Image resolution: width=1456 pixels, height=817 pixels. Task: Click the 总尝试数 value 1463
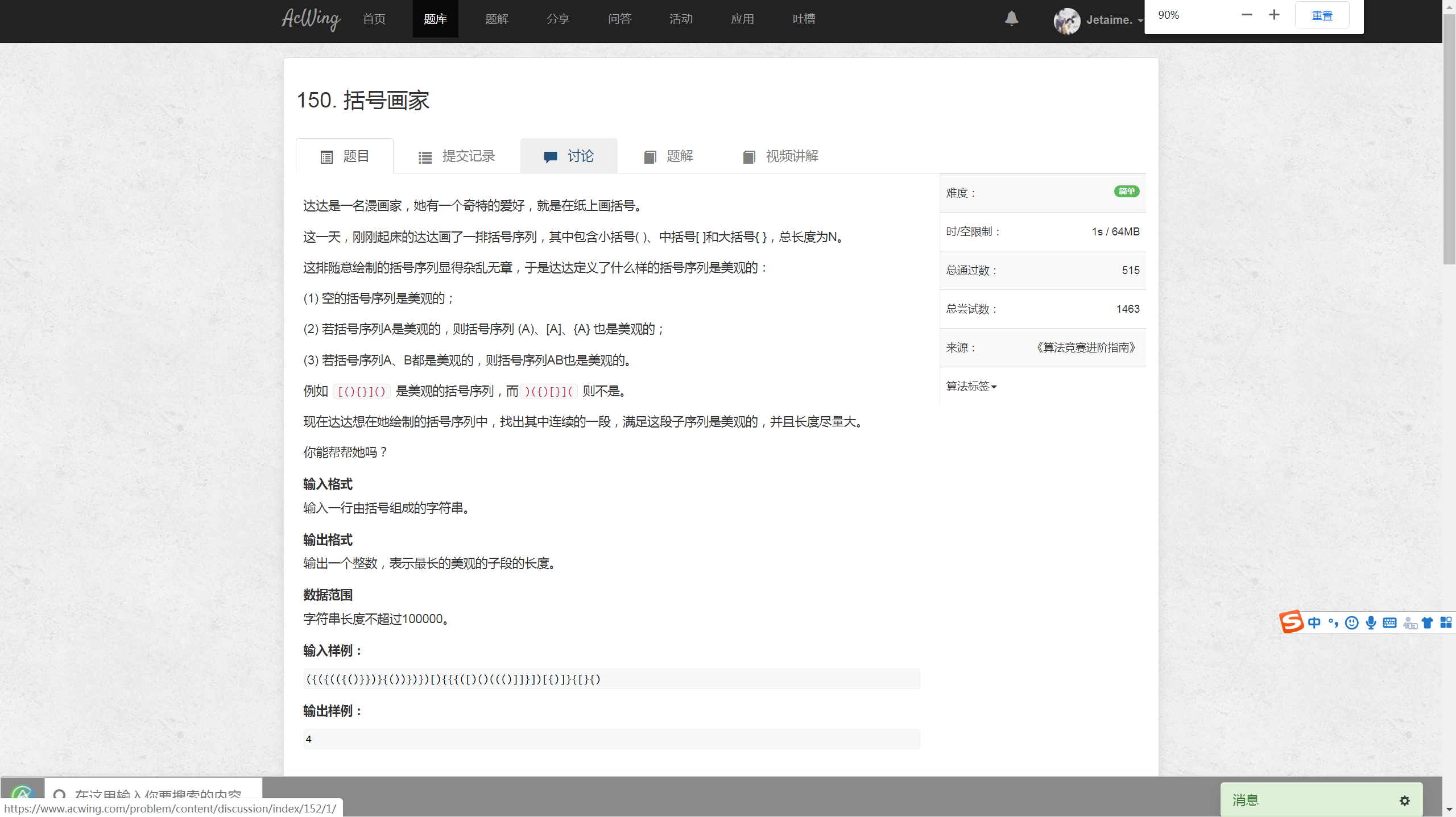pos(1128,309)
